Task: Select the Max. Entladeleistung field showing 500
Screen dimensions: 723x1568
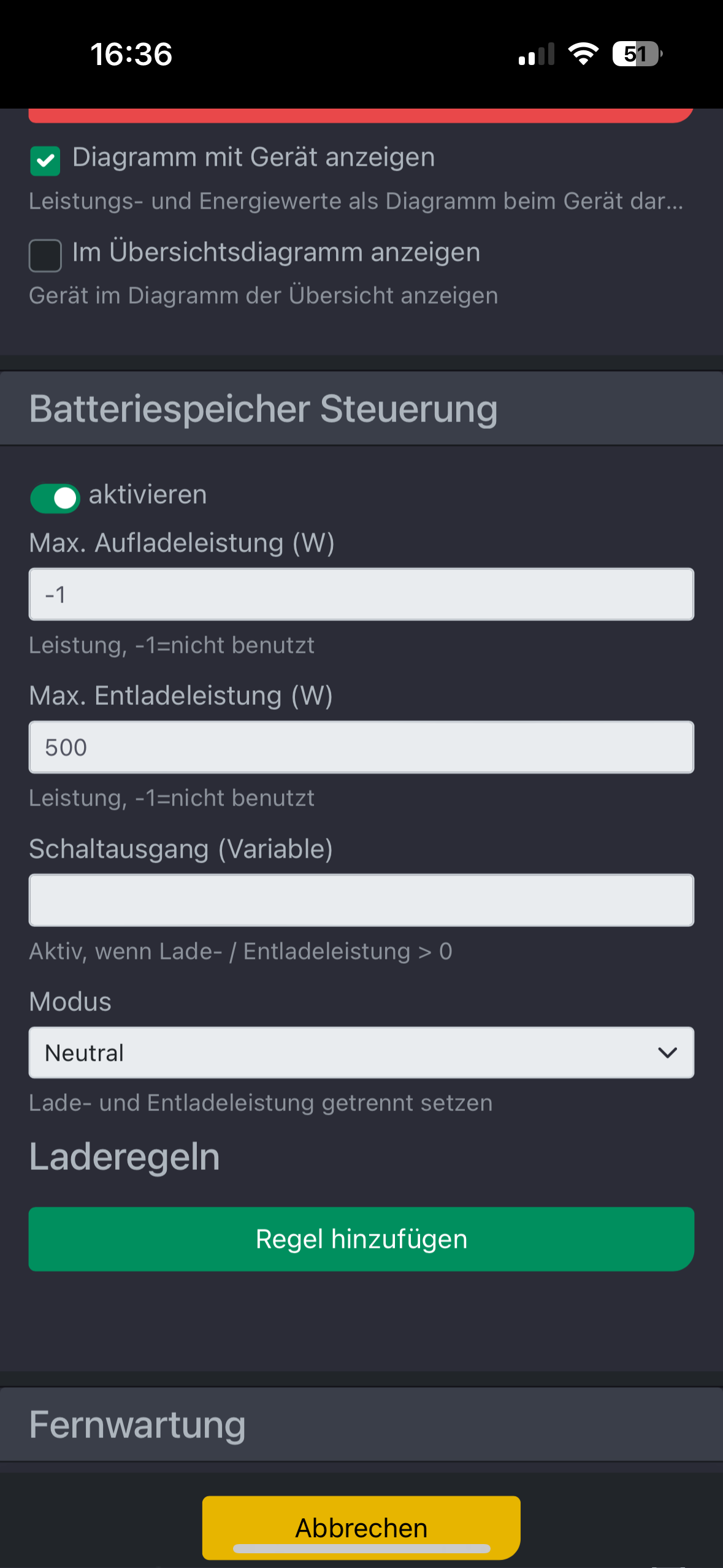Action: (361, 747)
